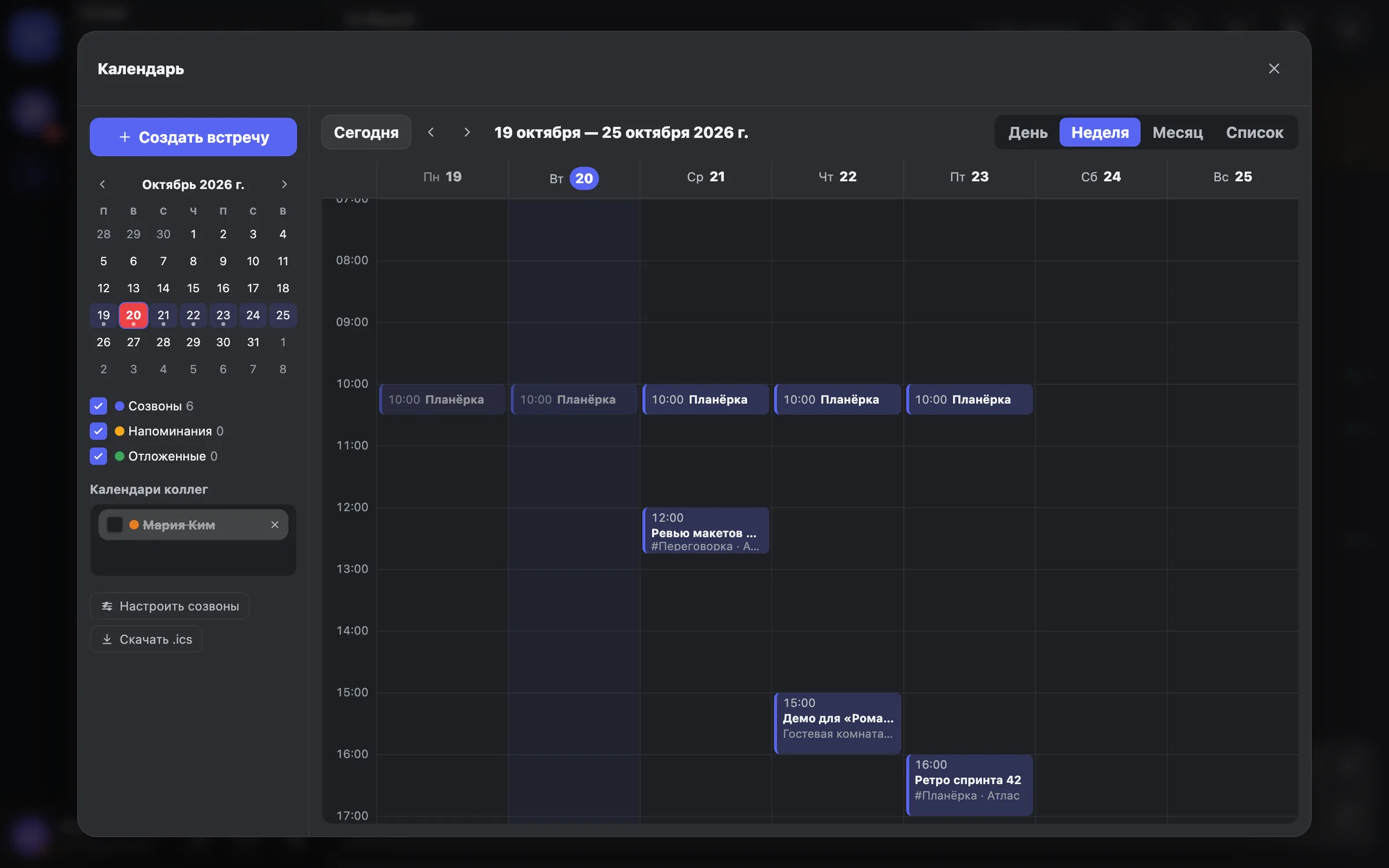Switch to День view
The width and height of the screenshot is (1389, 868).
(x=1028, y=133)
